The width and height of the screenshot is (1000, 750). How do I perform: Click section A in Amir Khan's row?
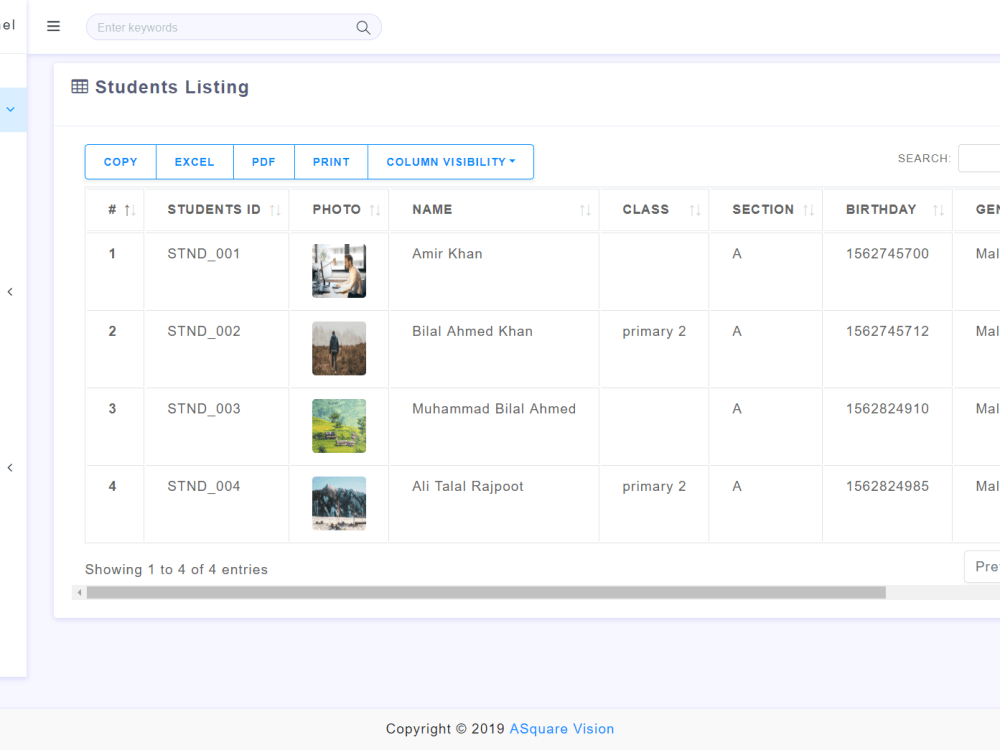[737, 254]
